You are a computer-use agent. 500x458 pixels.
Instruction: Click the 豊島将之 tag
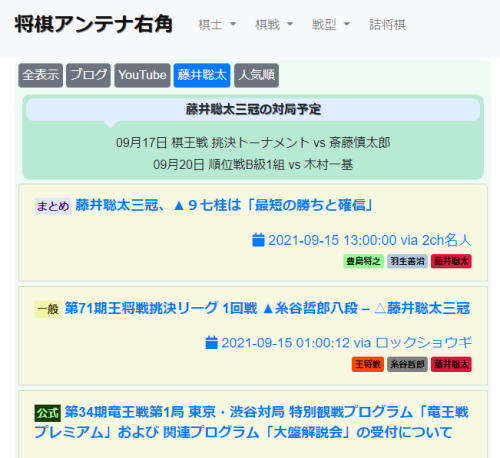pos(363,261)
